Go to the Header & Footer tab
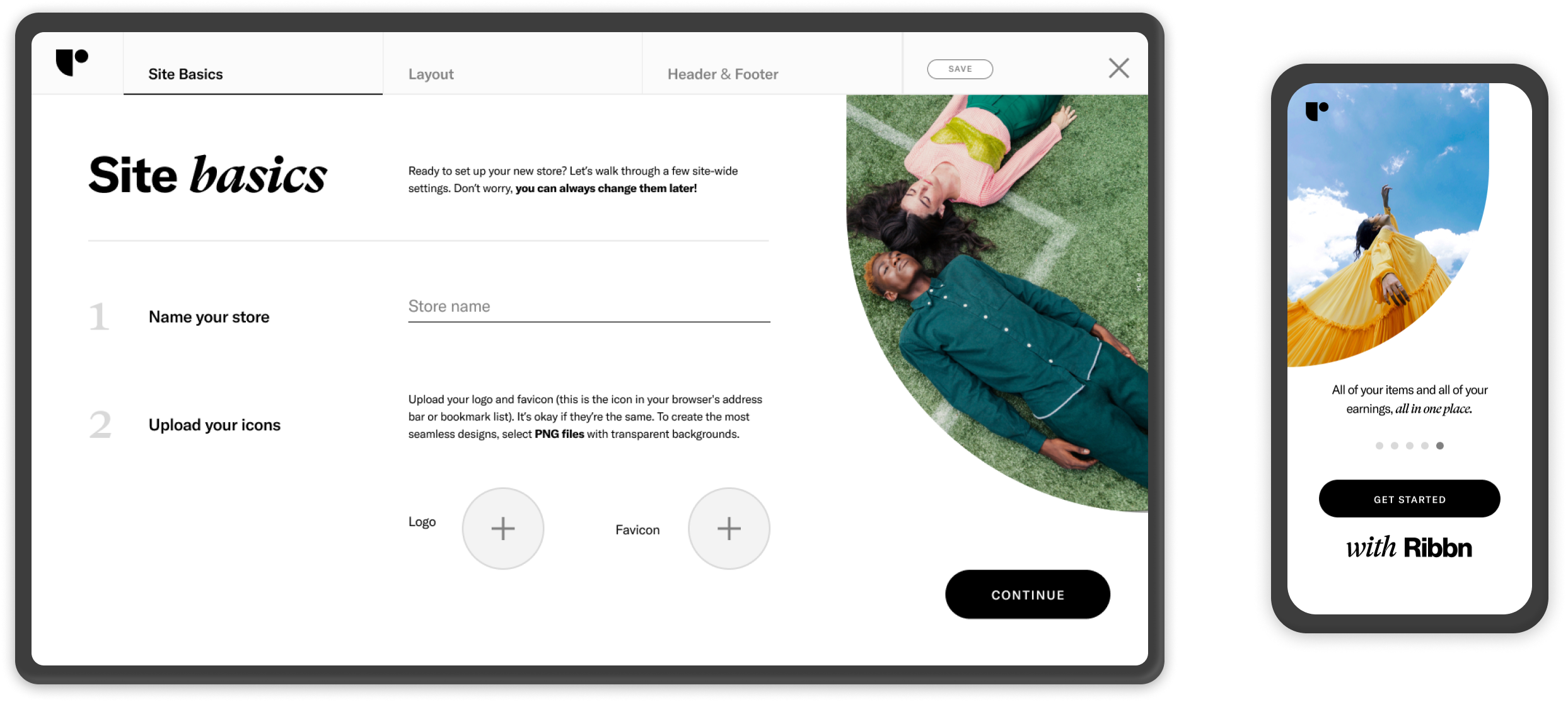This screenshot has width=1568, height=702. tap(772, 64)
